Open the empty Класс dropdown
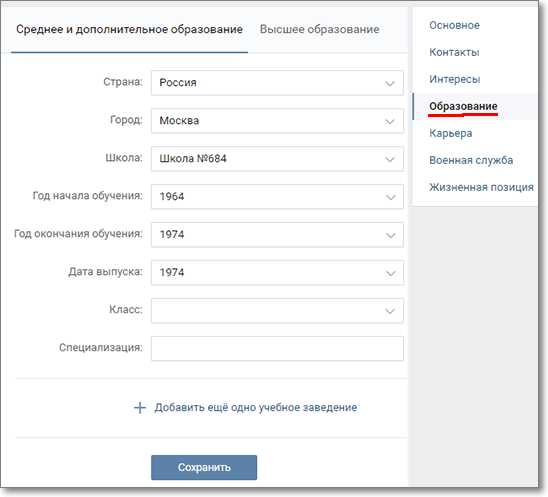The height and width of the screenshot is (497, 548). pos(277,310)
